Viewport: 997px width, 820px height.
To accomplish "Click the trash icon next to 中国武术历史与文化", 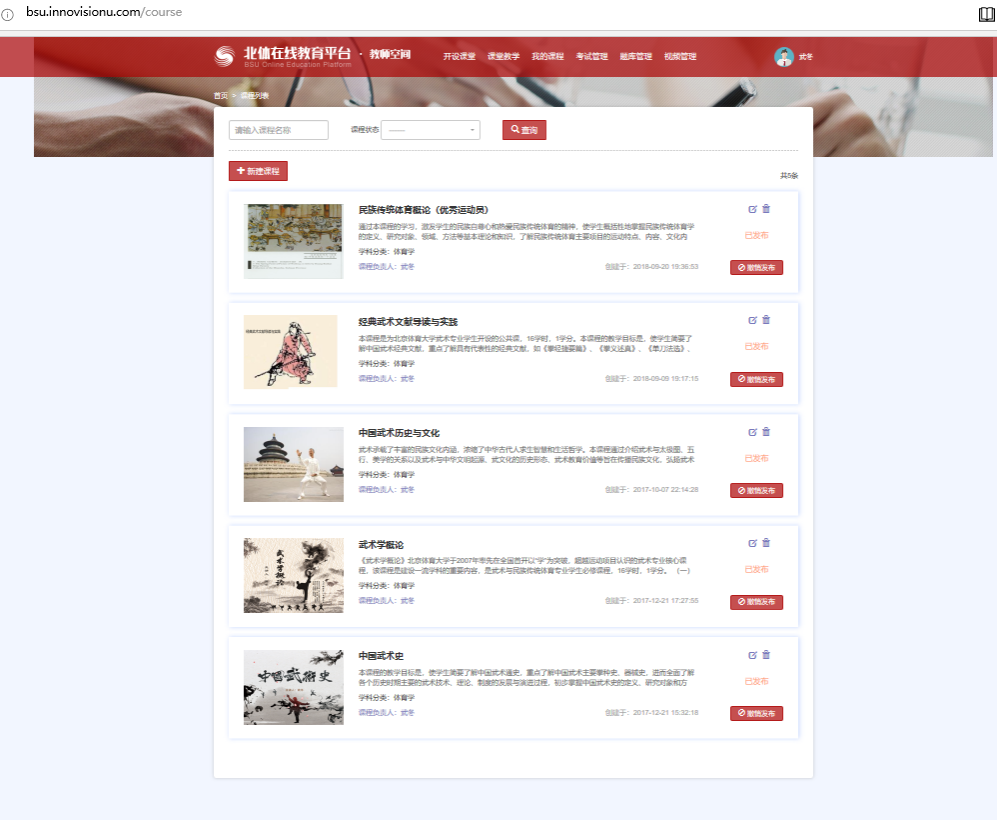I will (x=766, y=431).
